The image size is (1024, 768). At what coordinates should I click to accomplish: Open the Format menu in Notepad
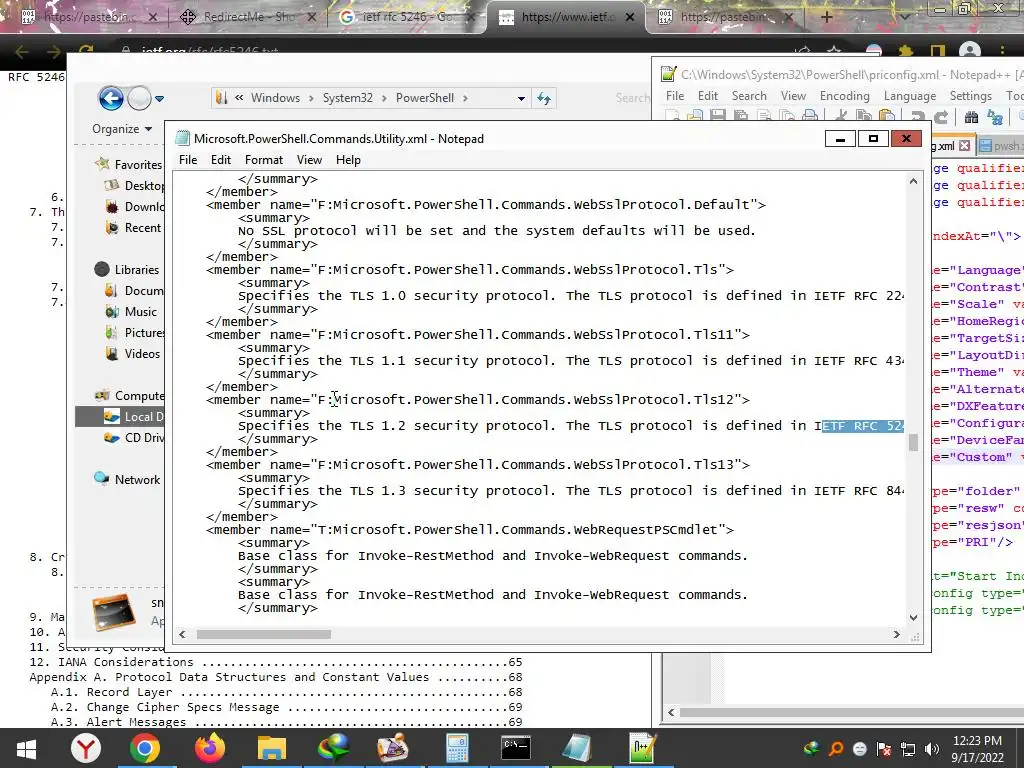click(264, 160)
